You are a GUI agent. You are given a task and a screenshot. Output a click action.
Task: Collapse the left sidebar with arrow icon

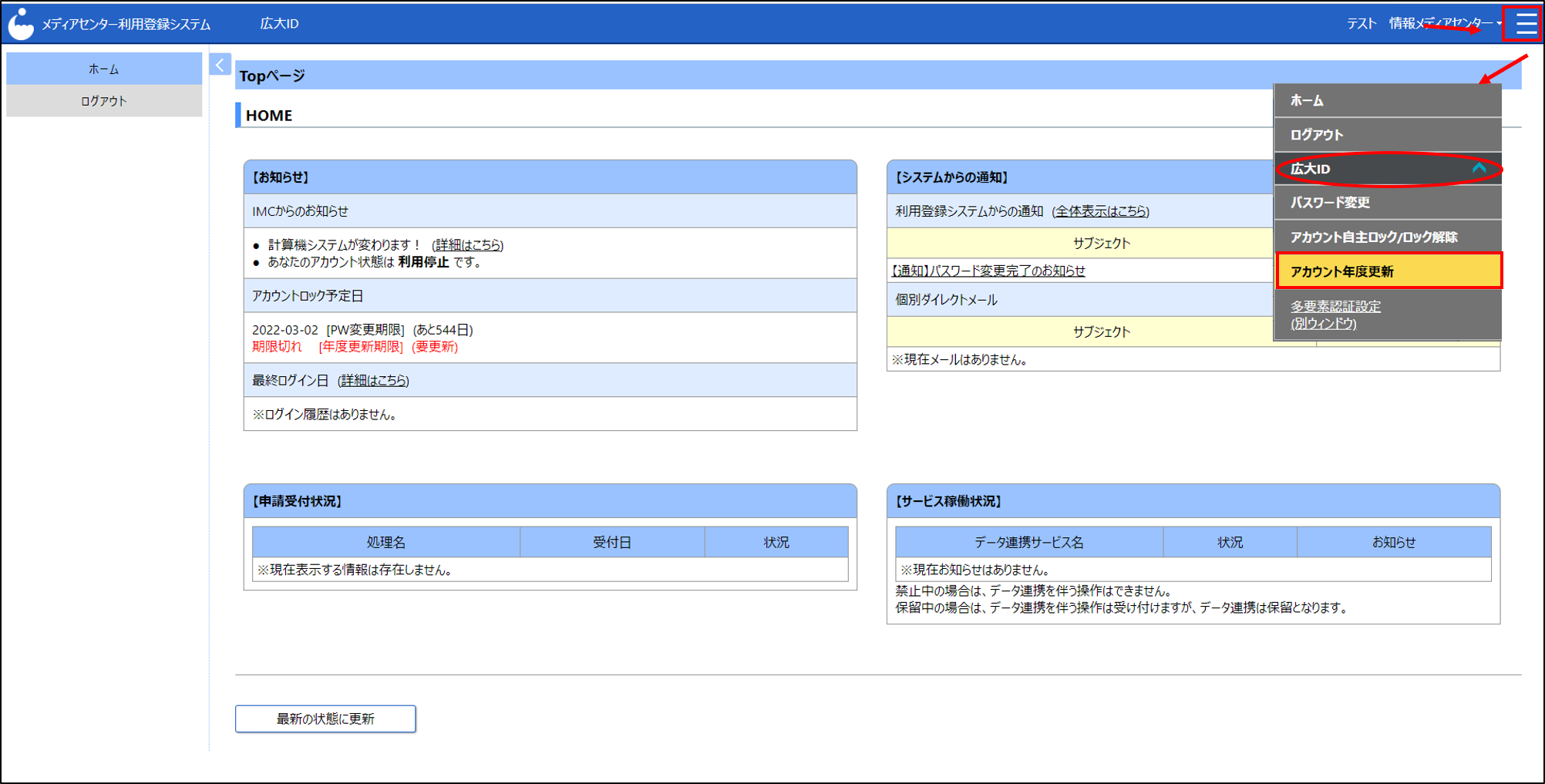click(x=220, y=65)
